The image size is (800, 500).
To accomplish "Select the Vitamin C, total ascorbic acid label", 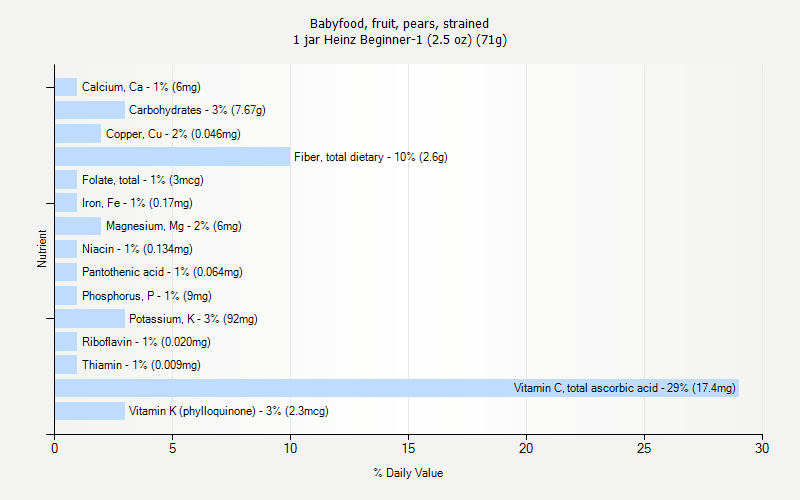I will 624,388.
